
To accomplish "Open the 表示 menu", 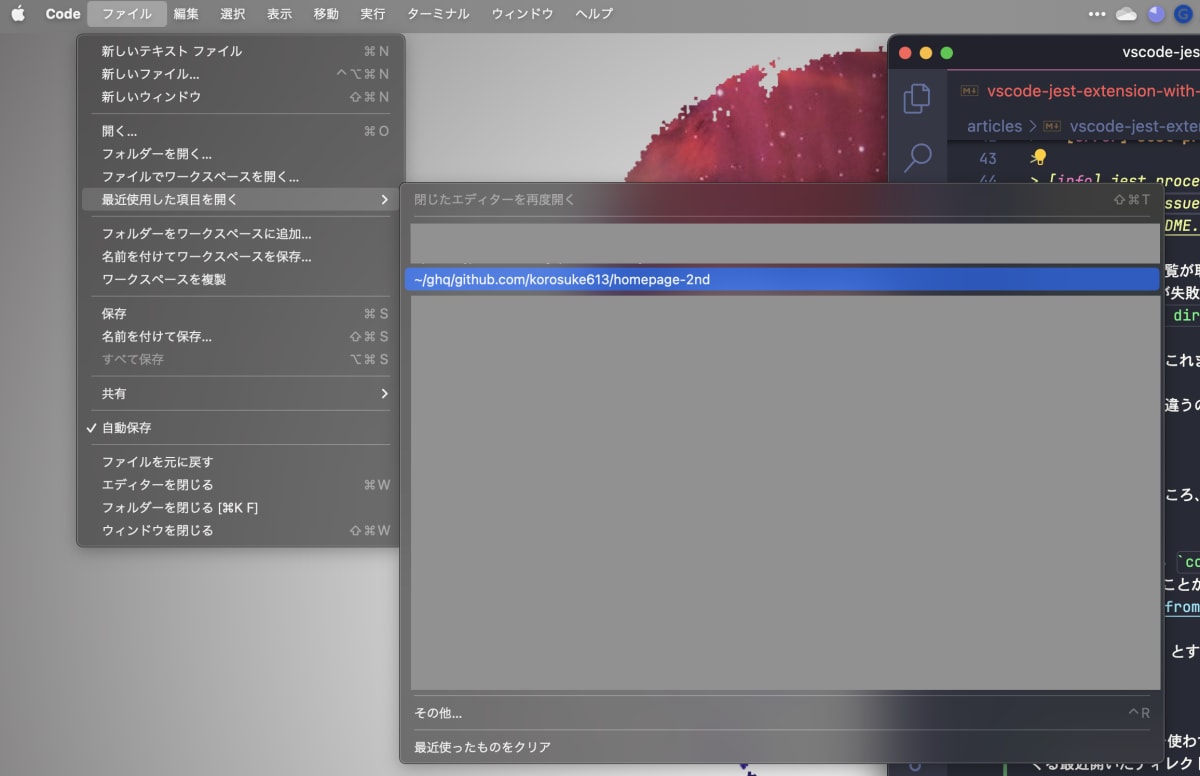I will (280, 14).
